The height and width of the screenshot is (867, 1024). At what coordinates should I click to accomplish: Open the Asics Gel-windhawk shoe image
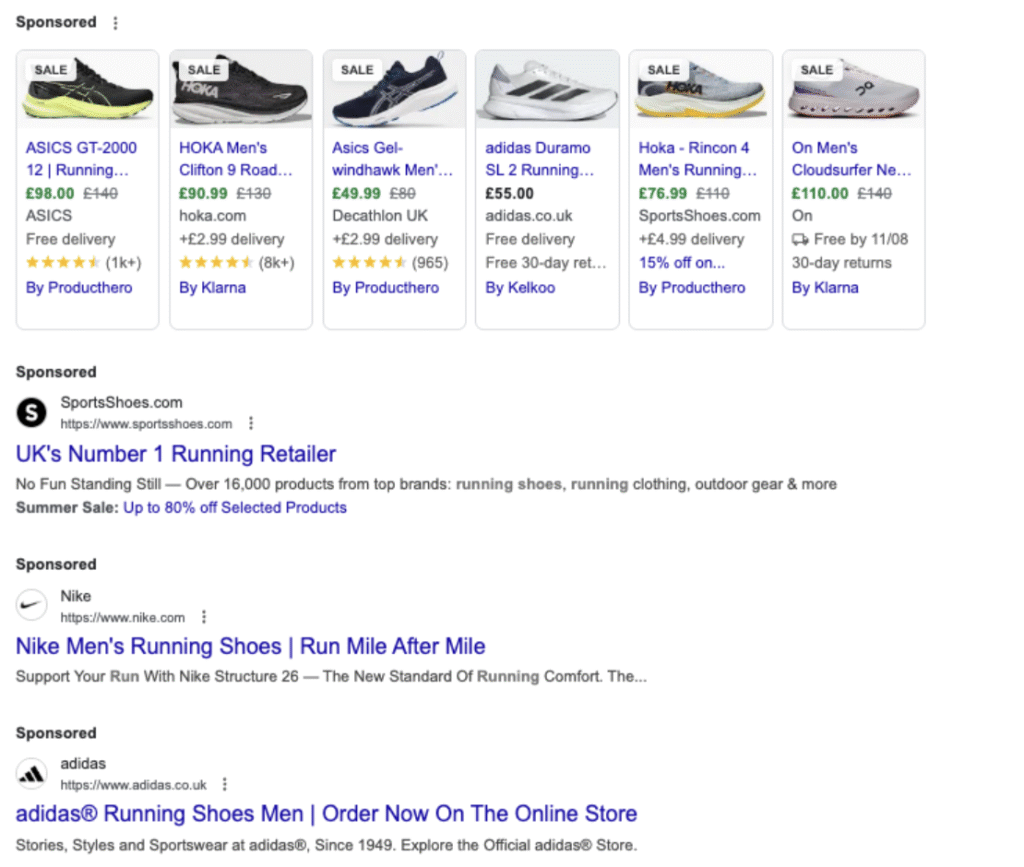[x=394, y=89]
